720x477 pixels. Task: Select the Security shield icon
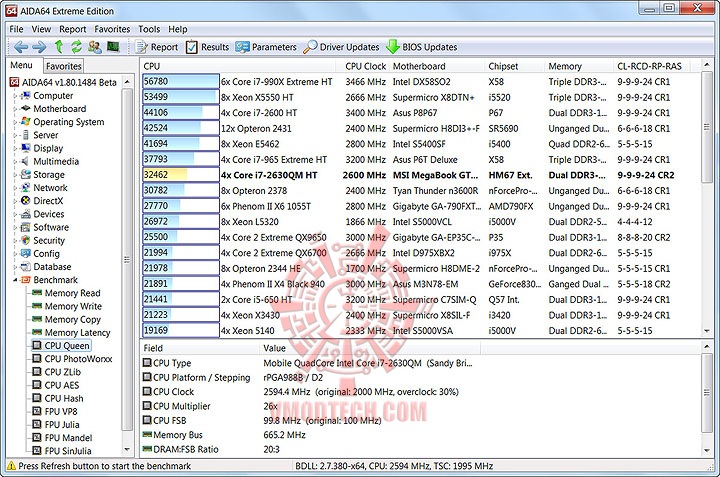click(x=26, y=240)
